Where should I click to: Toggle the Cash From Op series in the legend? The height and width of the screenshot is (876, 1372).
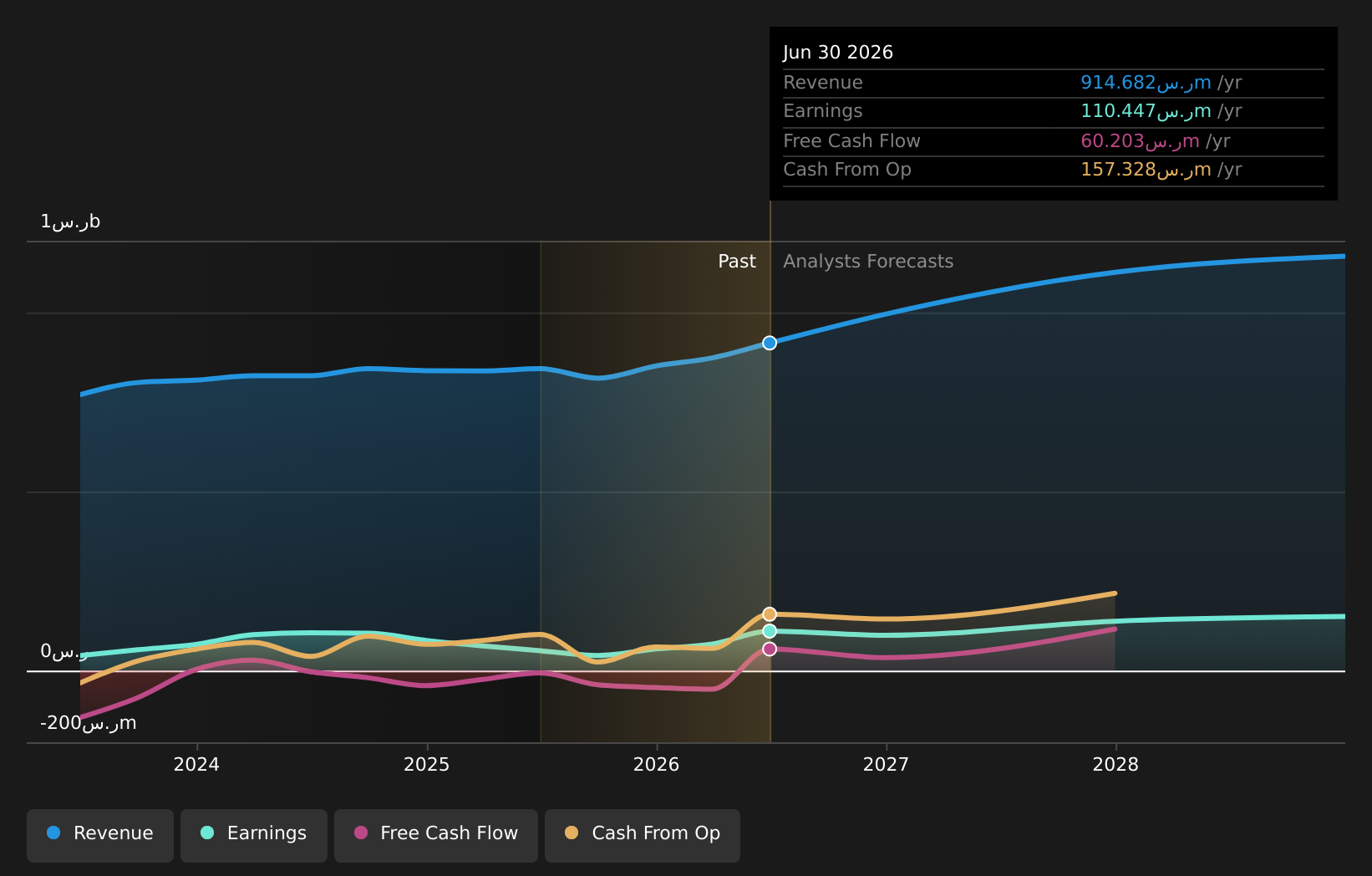[x=643, y=835]
